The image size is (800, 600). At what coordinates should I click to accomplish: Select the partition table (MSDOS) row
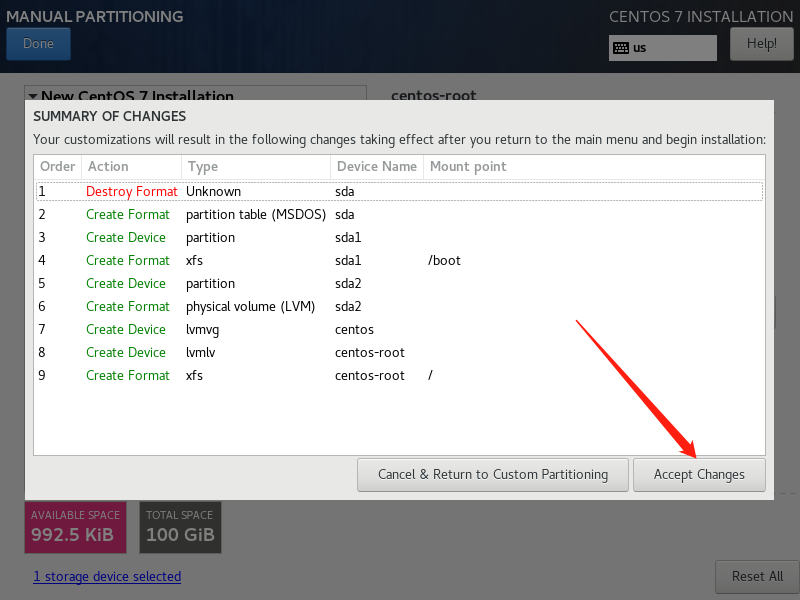click(x=399, y=215)
